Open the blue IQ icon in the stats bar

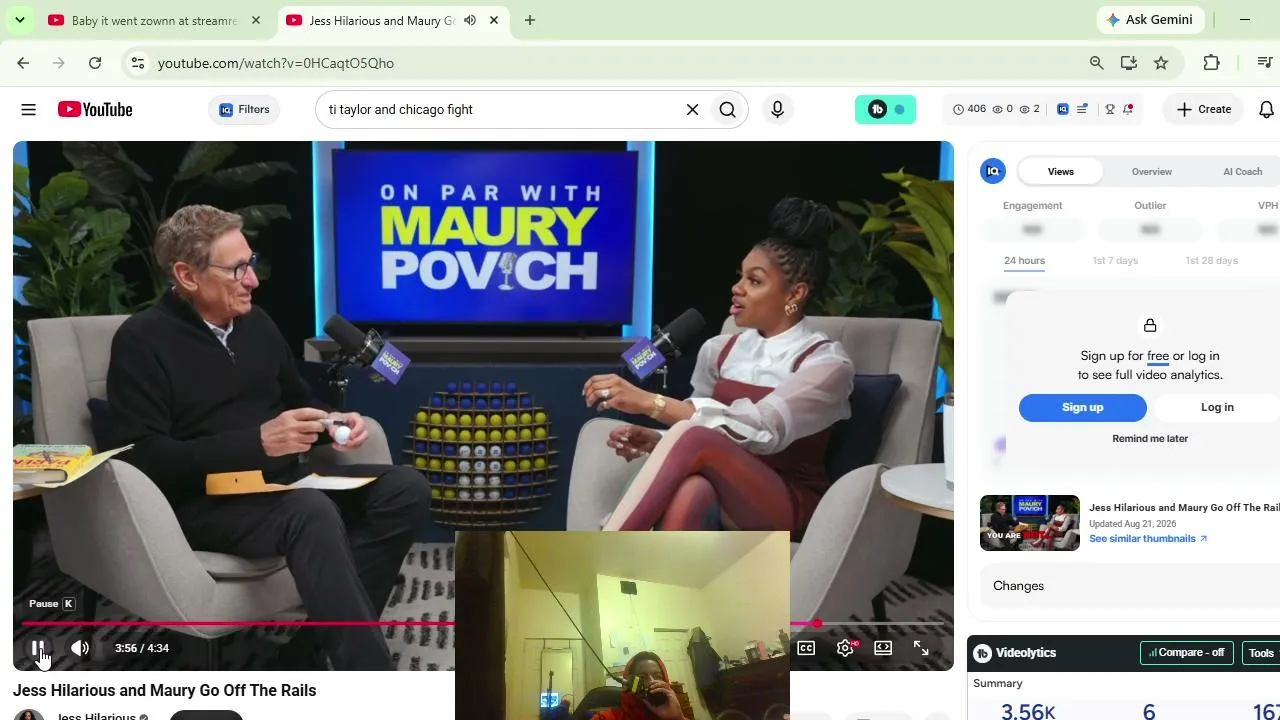[1063, 109]
